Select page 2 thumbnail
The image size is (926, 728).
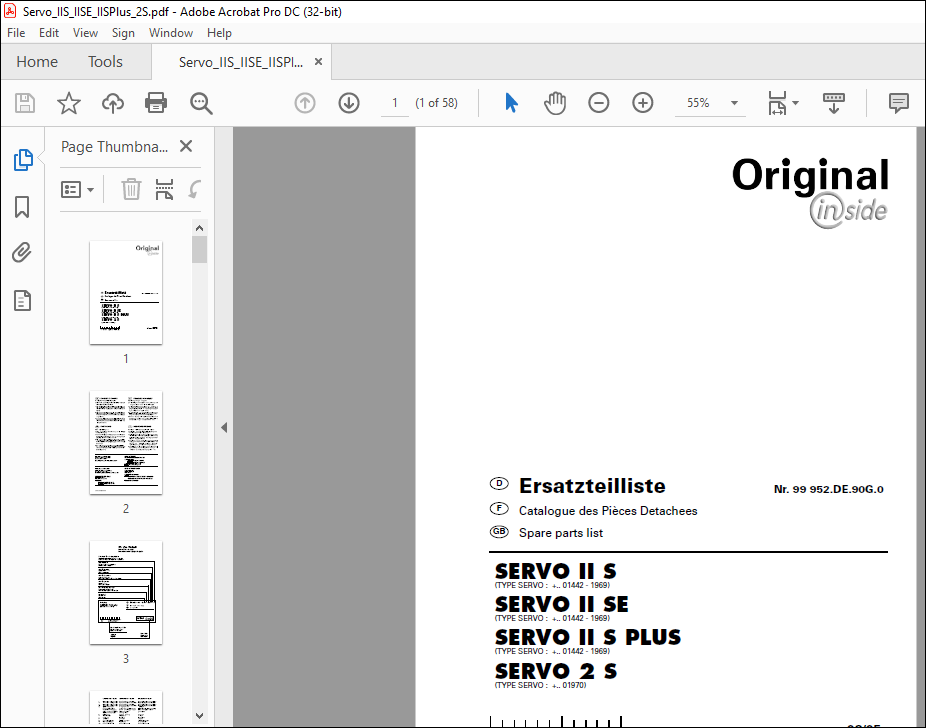[126, 443]
